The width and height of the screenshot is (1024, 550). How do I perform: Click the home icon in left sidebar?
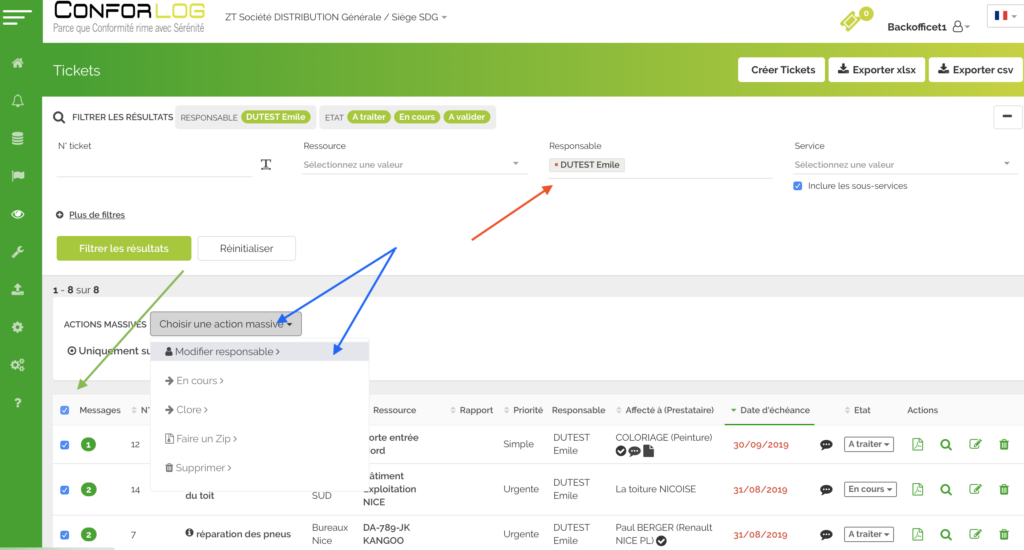[18, 63]
